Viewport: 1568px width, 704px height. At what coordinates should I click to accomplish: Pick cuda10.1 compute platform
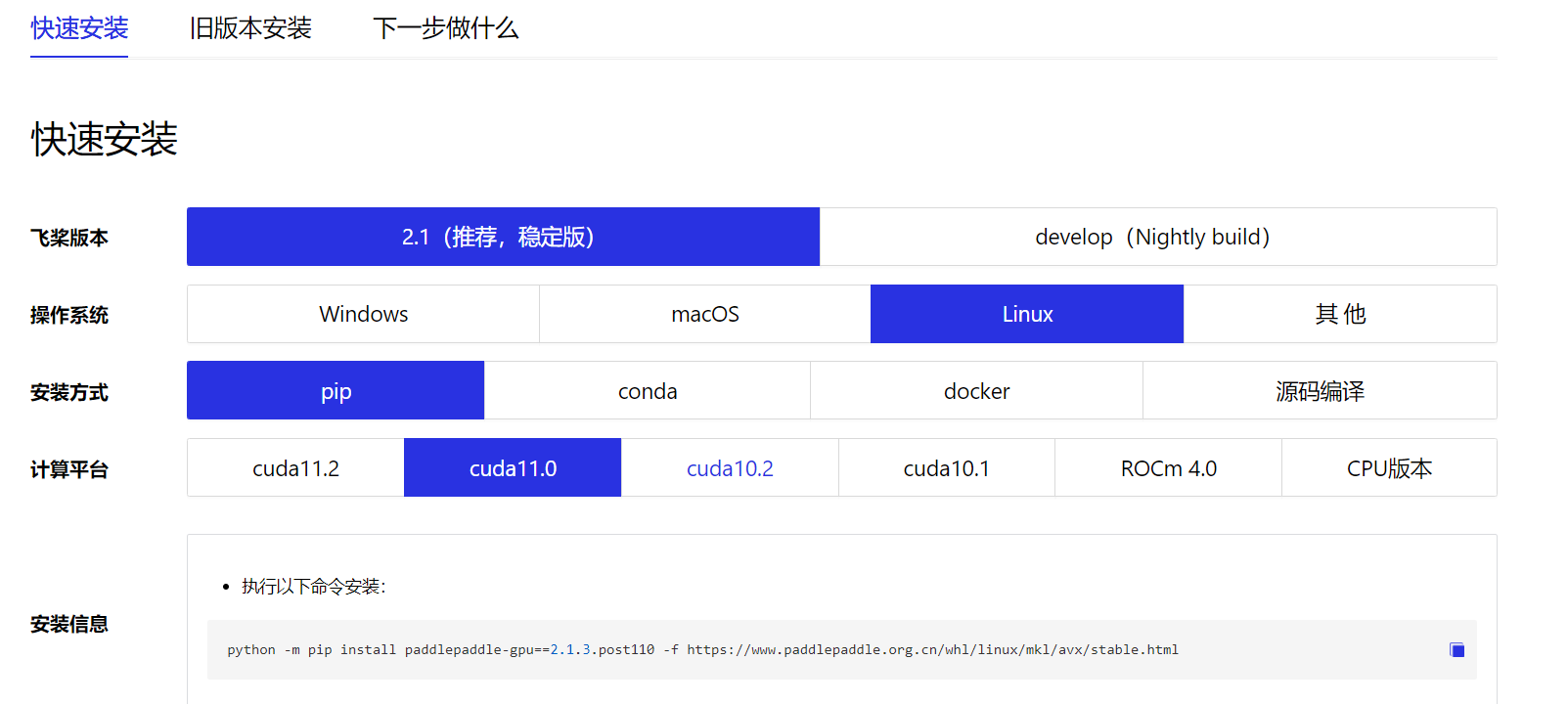tap(946, 468)
